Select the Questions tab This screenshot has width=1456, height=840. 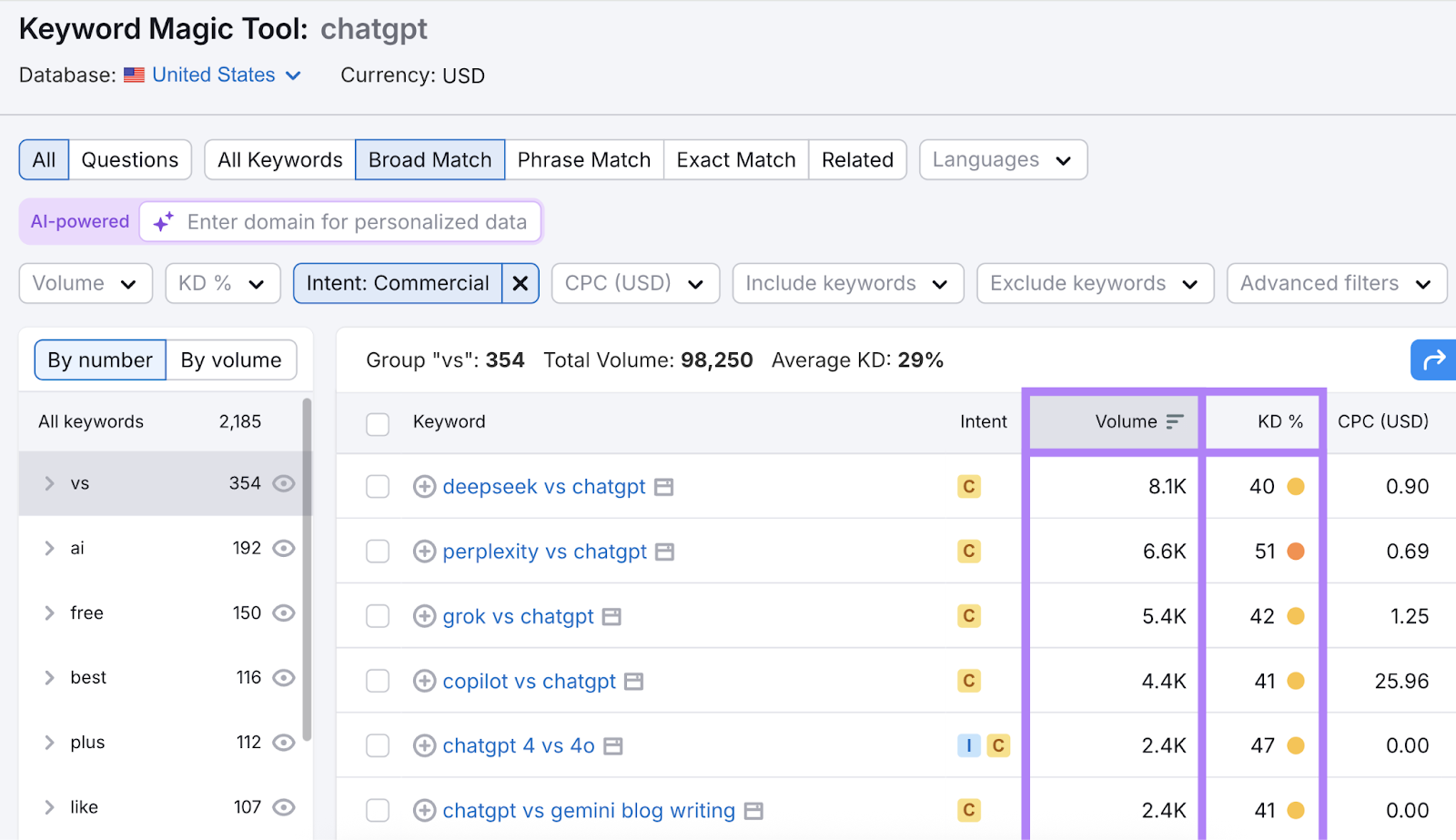[129, 159]
